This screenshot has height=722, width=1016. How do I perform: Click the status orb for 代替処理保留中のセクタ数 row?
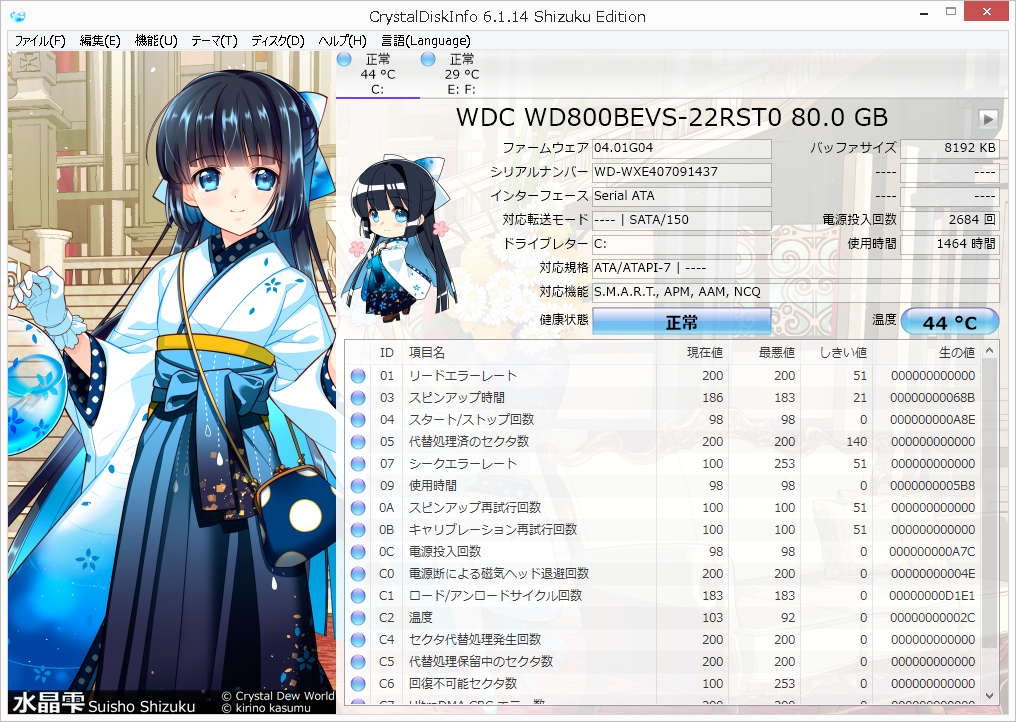(x=358, y=662)
